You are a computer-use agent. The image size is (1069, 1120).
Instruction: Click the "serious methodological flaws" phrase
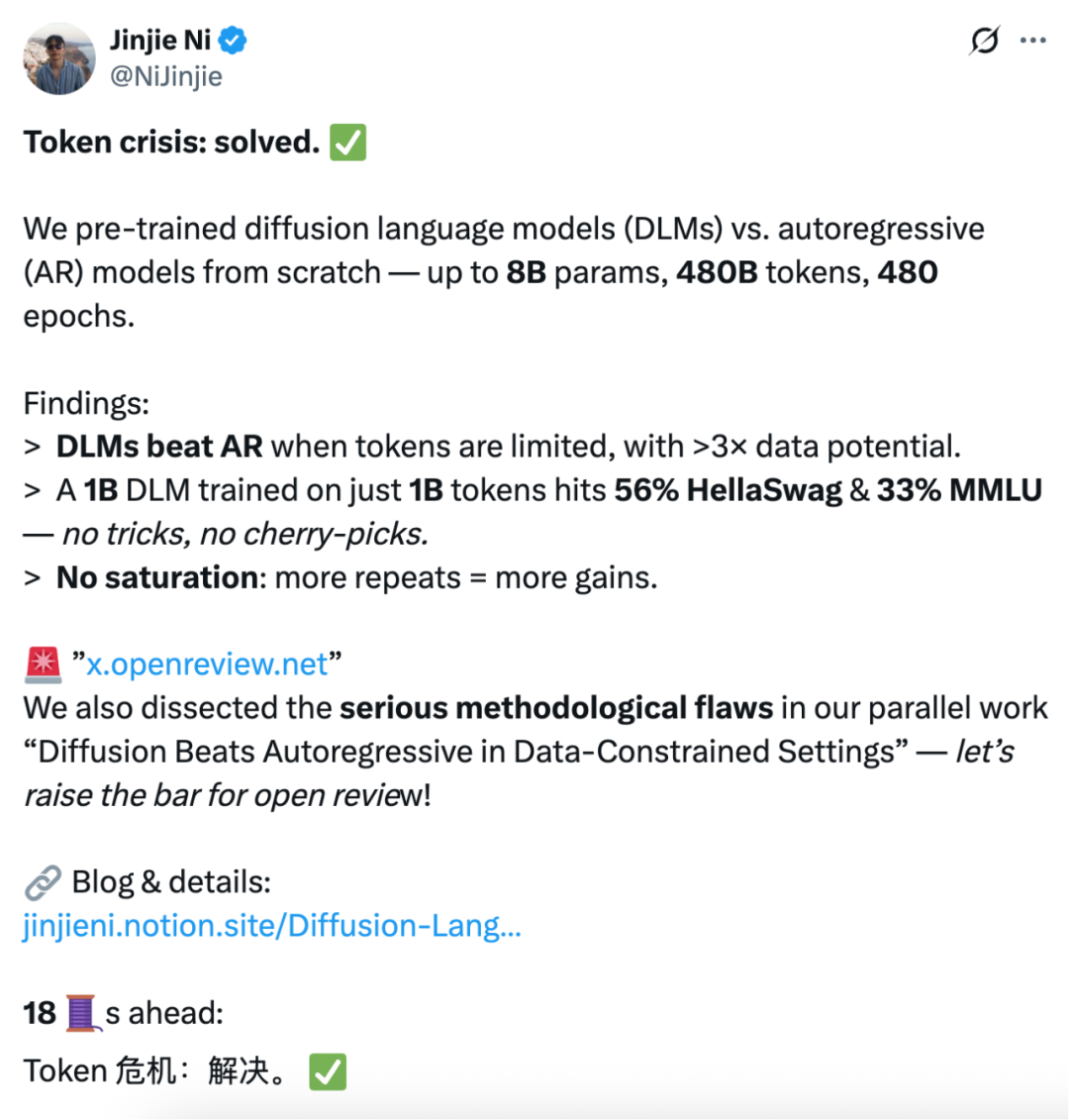555,708
